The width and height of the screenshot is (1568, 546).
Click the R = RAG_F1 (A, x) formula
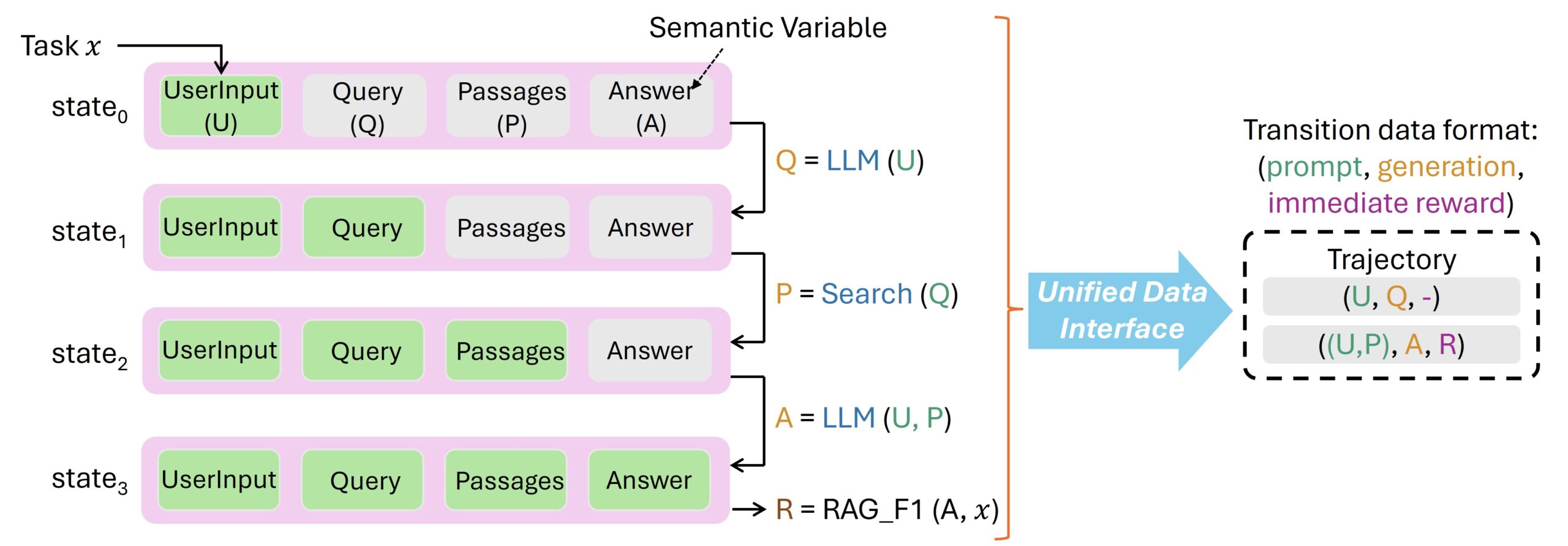coord(886,510)
